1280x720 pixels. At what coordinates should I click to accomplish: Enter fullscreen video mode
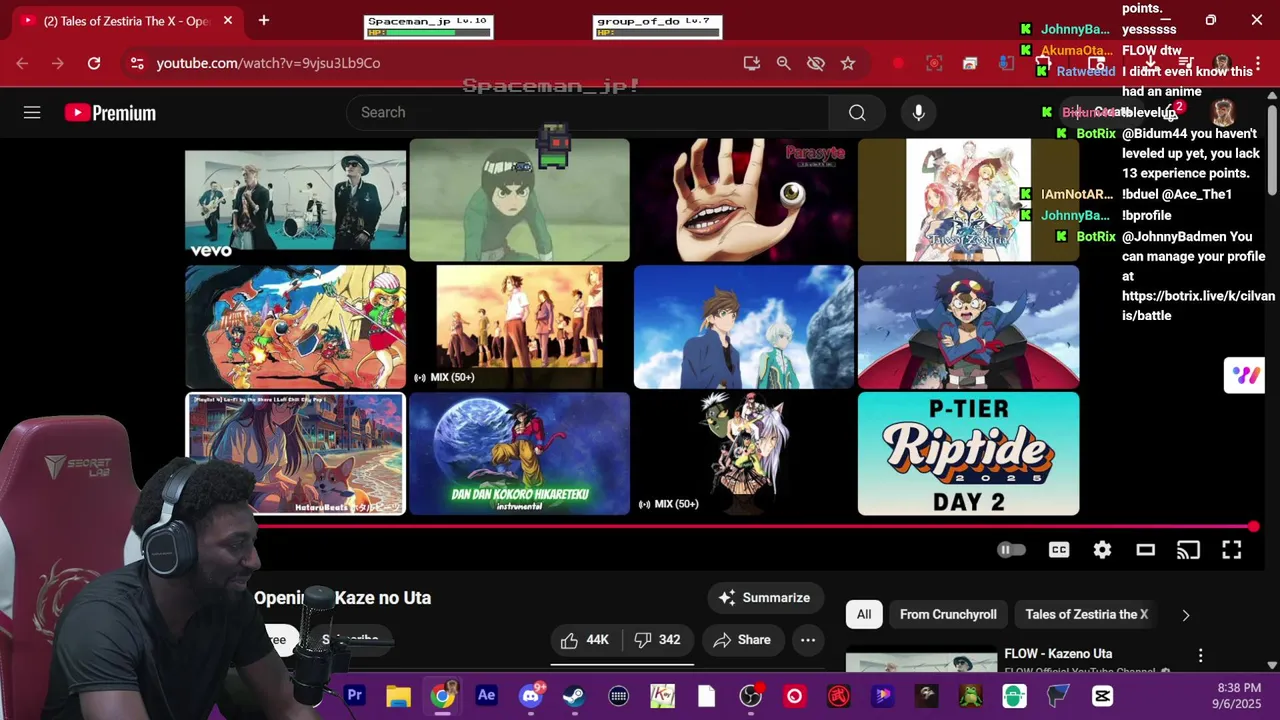click(x=1231, y=550)
